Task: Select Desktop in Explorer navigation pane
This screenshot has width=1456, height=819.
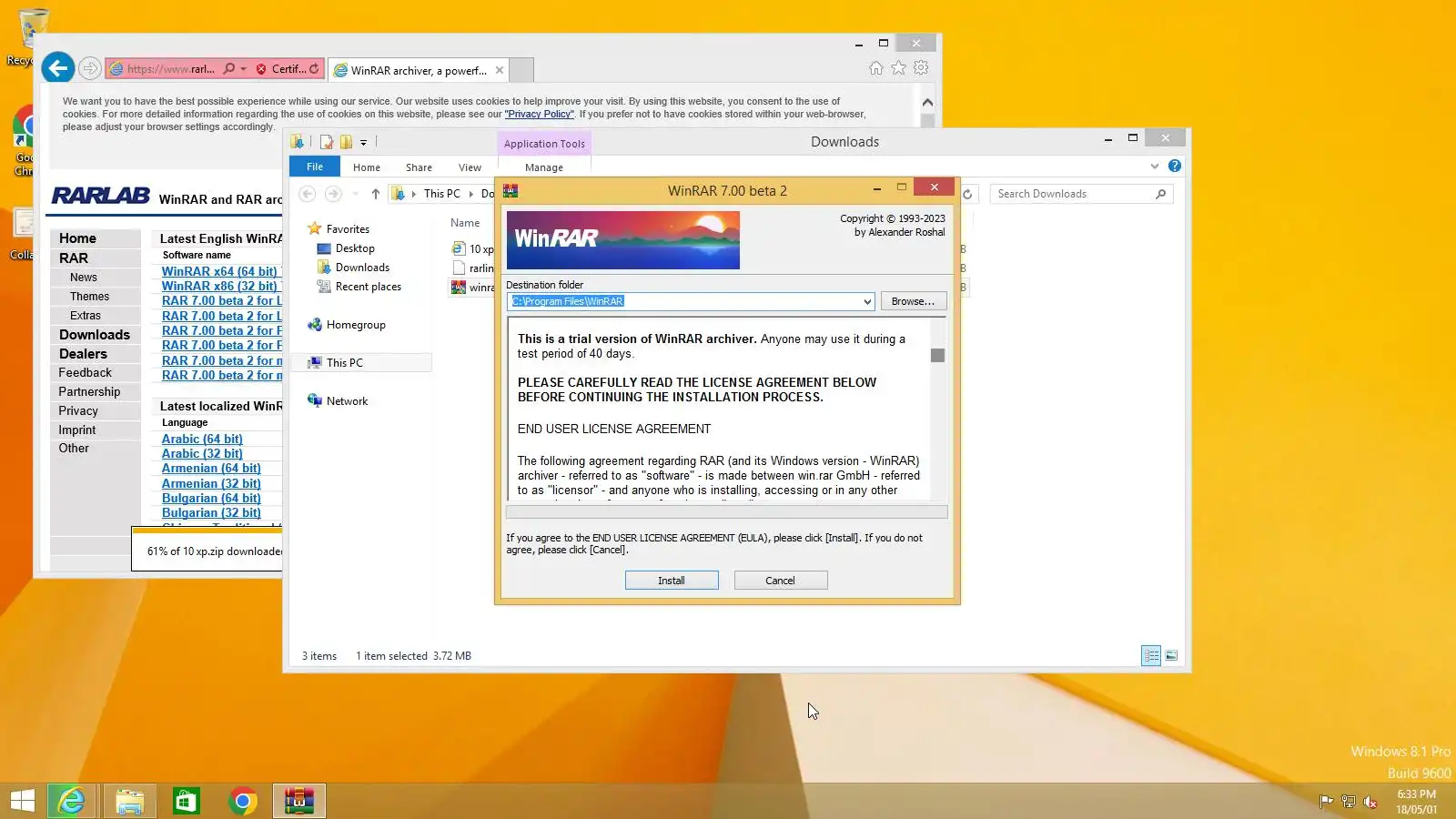Action: 355,248
